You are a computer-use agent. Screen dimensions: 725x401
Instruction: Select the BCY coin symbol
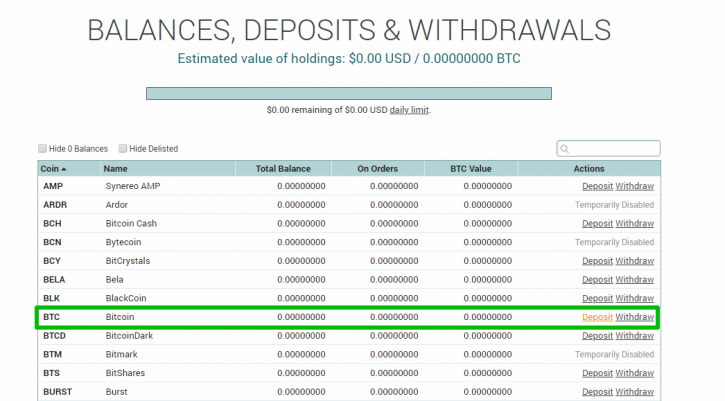click(52, 261)
